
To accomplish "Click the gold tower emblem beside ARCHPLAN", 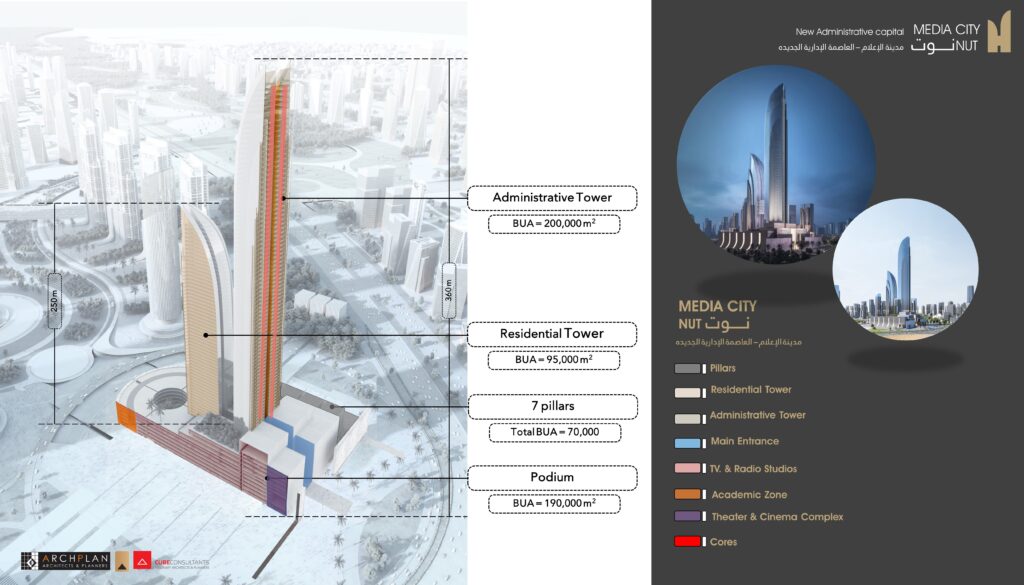I will (121, 561).
